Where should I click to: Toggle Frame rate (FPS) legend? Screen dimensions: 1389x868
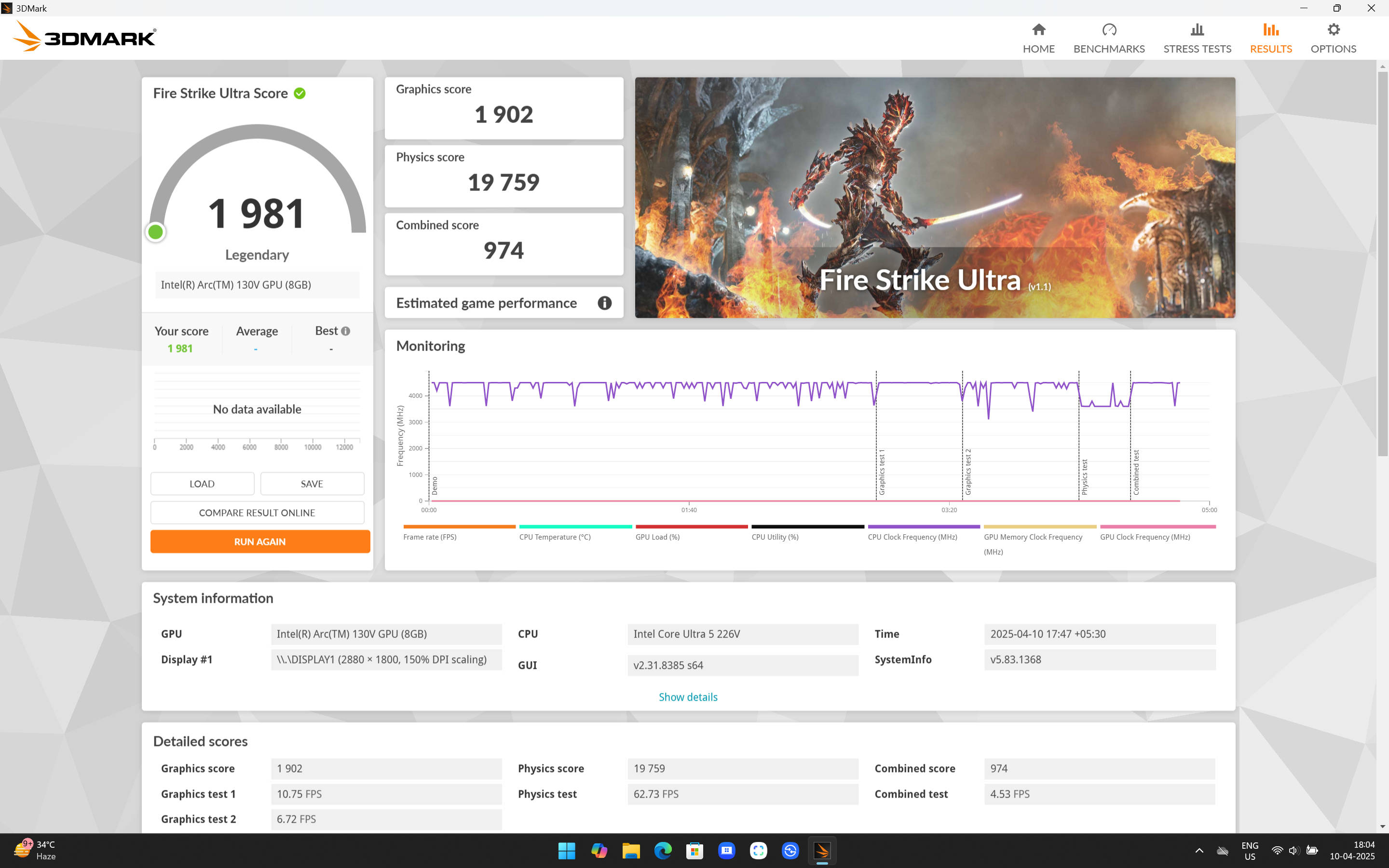coord(459,533)
